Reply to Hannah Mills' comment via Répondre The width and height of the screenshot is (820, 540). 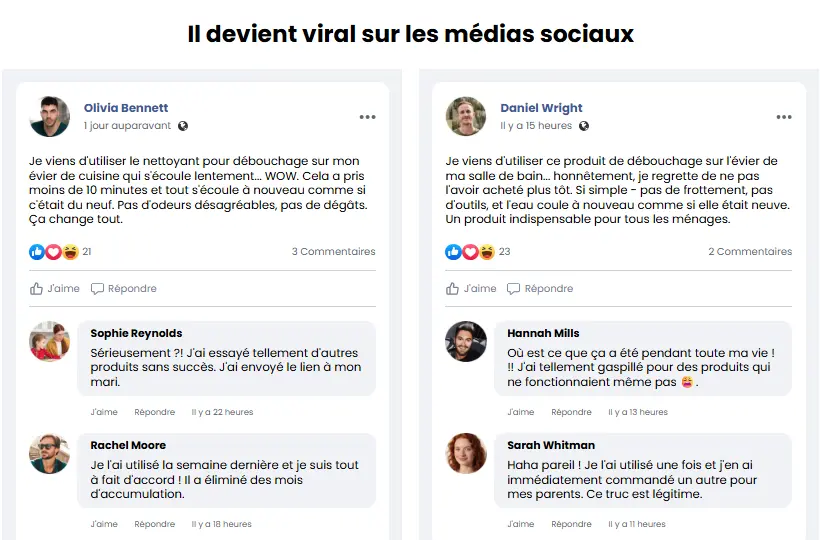(571, 412)
